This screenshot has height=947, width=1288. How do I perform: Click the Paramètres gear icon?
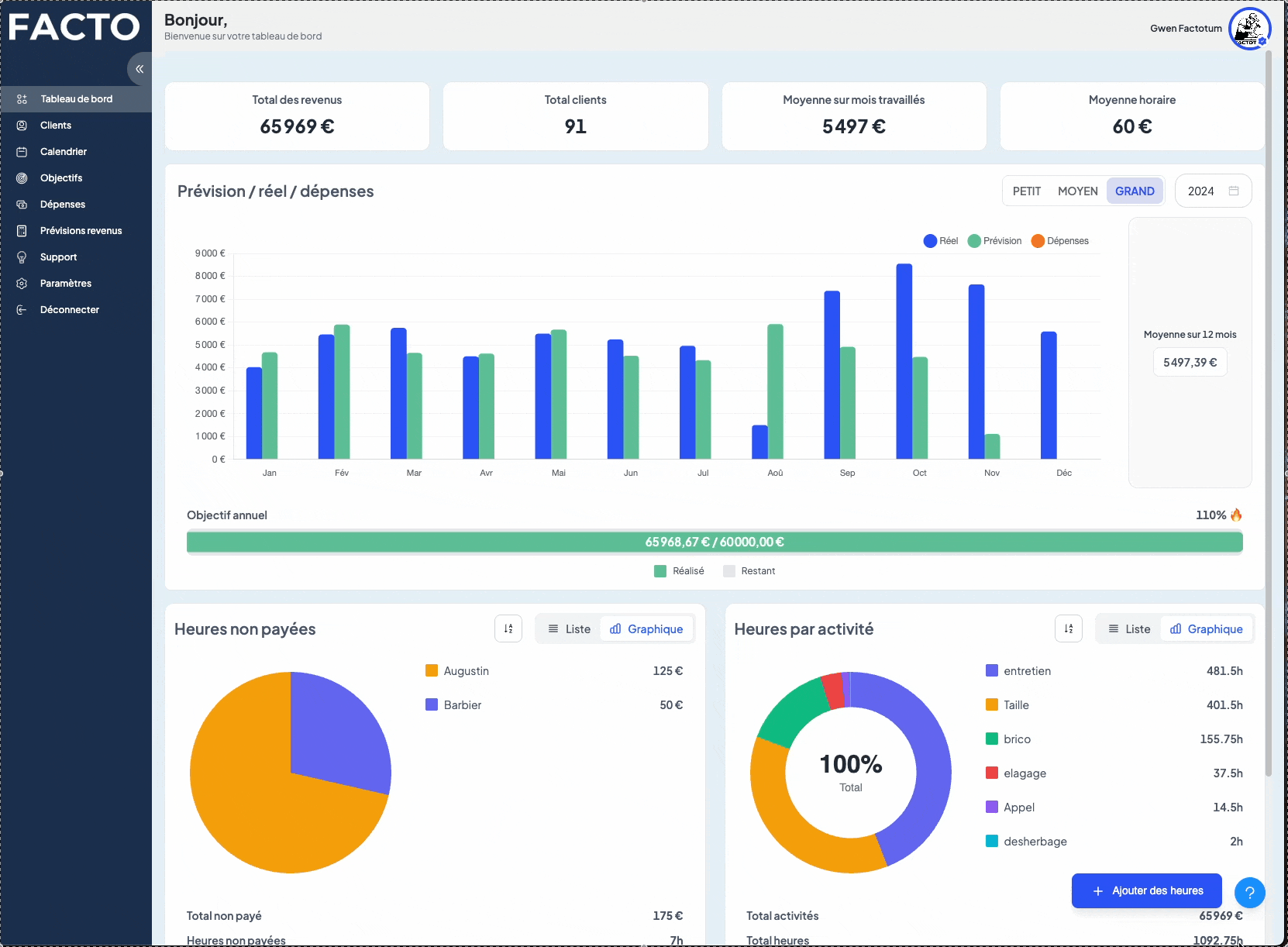click(x=22, y=284)
